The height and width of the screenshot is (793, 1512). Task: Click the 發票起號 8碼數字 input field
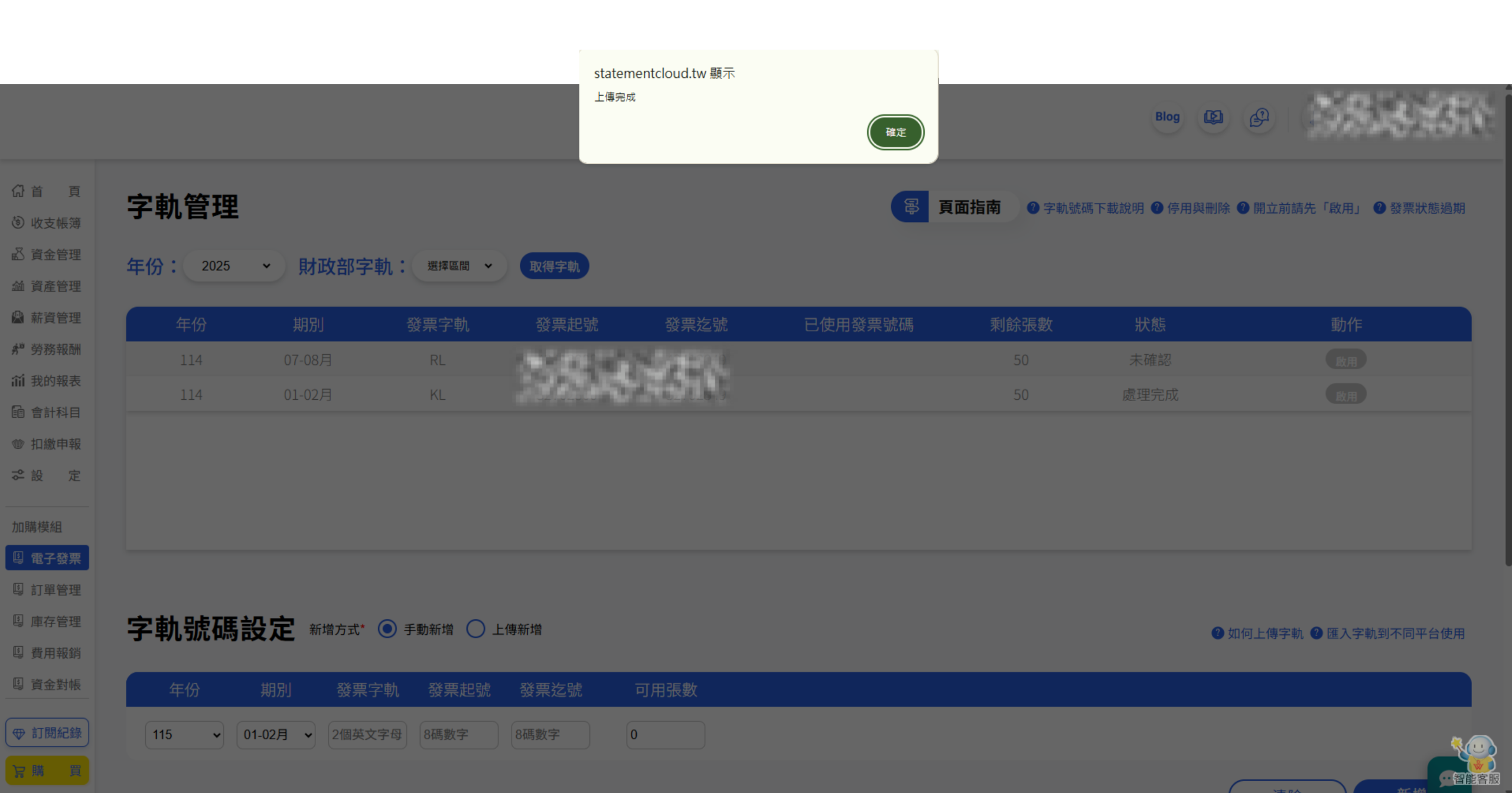459,735
